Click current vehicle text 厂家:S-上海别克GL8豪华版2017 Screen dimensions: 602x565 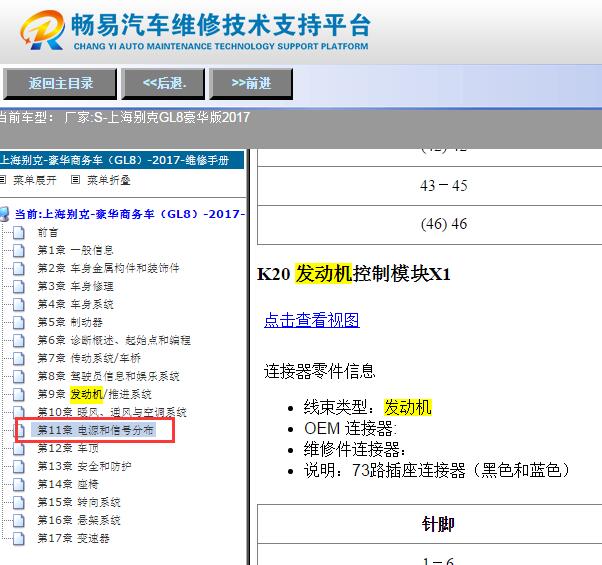pos(157,117)
